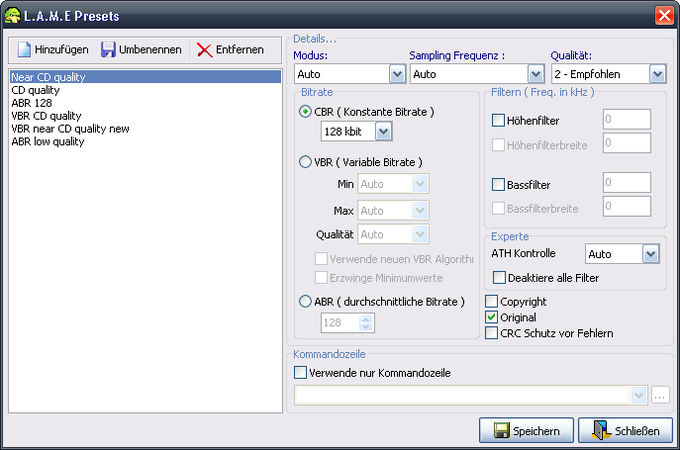680x450 pixels.
Task: Toggle Verwende neuen VBR Algorithmus checkbox
Action: (321, 259)
